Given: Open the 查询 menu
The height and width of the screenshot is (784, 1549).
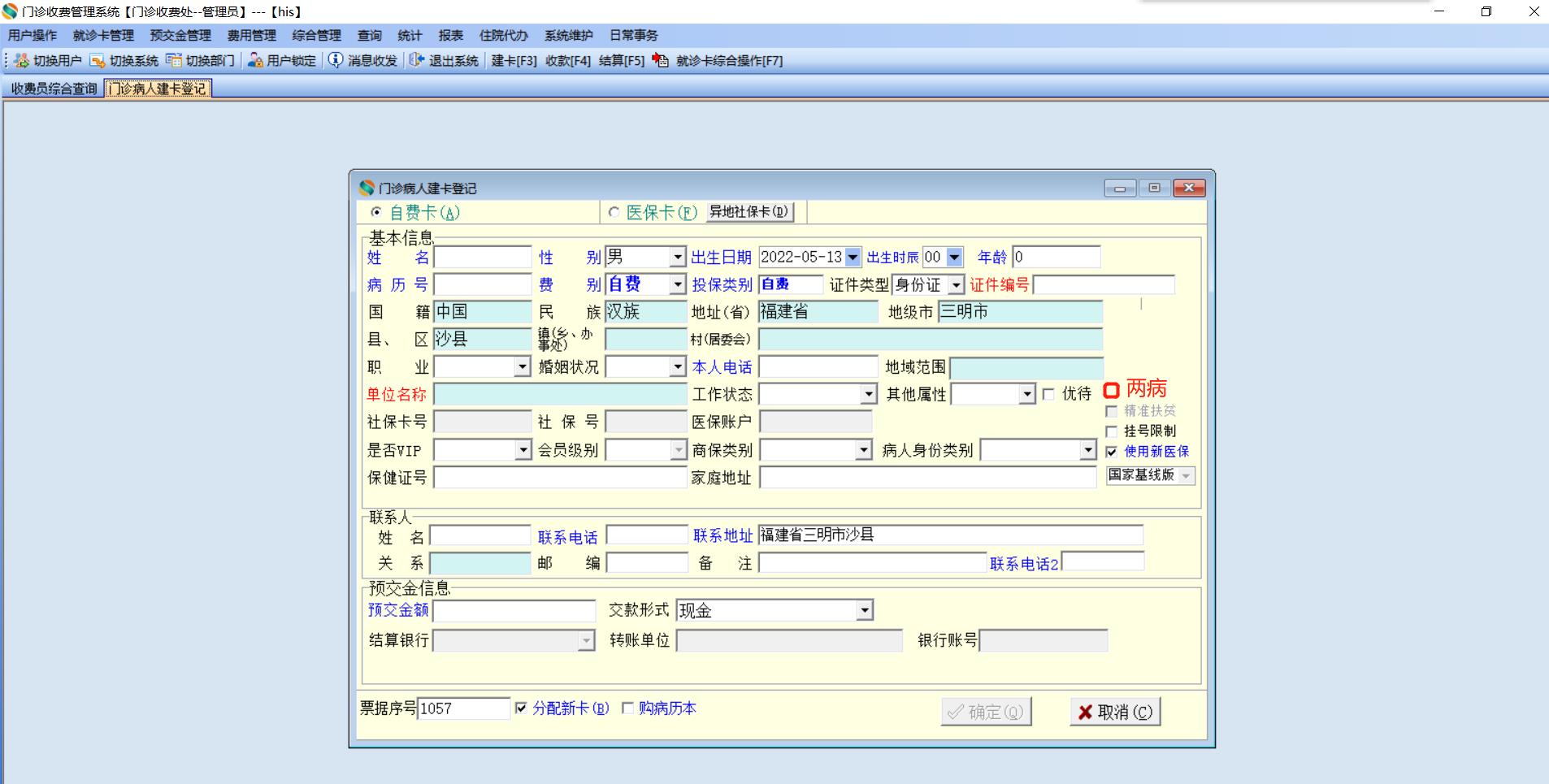Looking at the screenshot, I should tap(370, 36).
